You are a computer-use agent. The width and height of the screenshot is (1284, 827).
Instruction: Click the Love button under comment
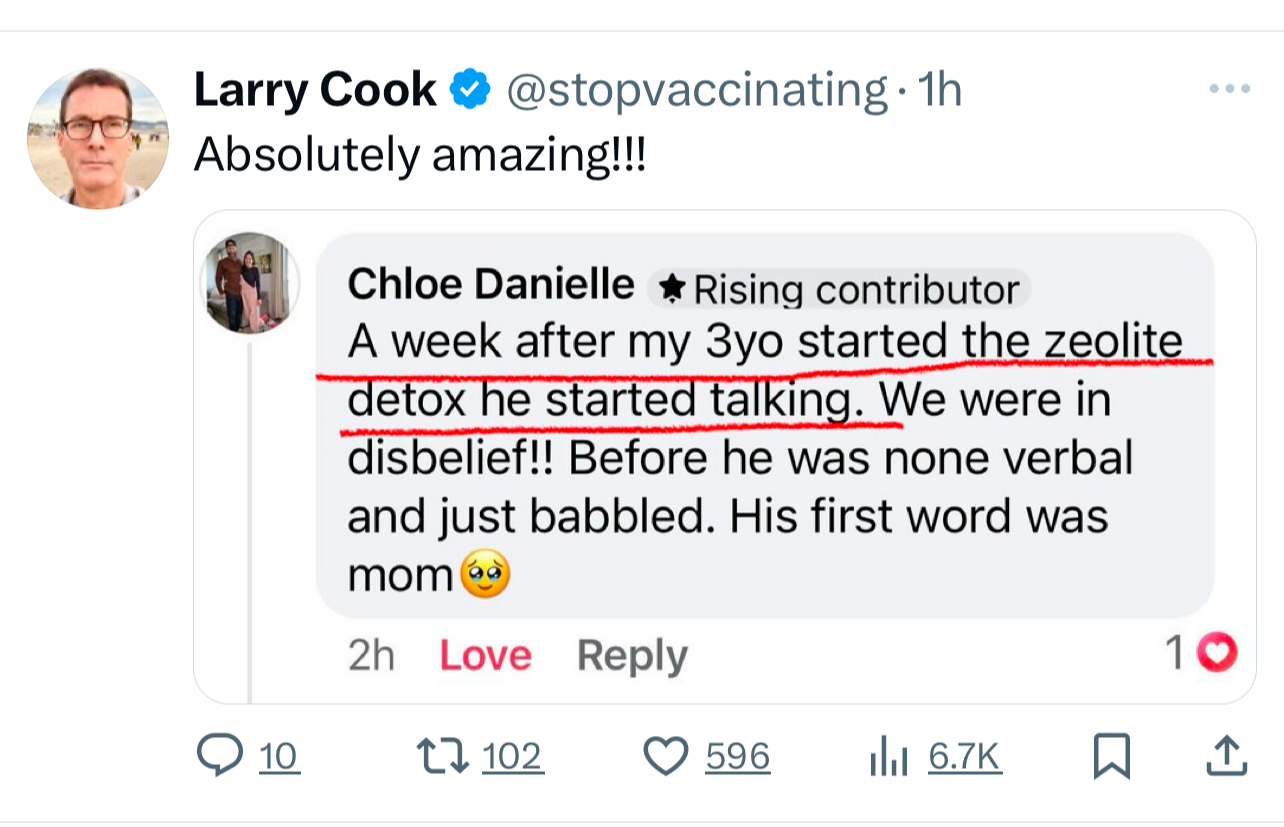pos(485,656)
